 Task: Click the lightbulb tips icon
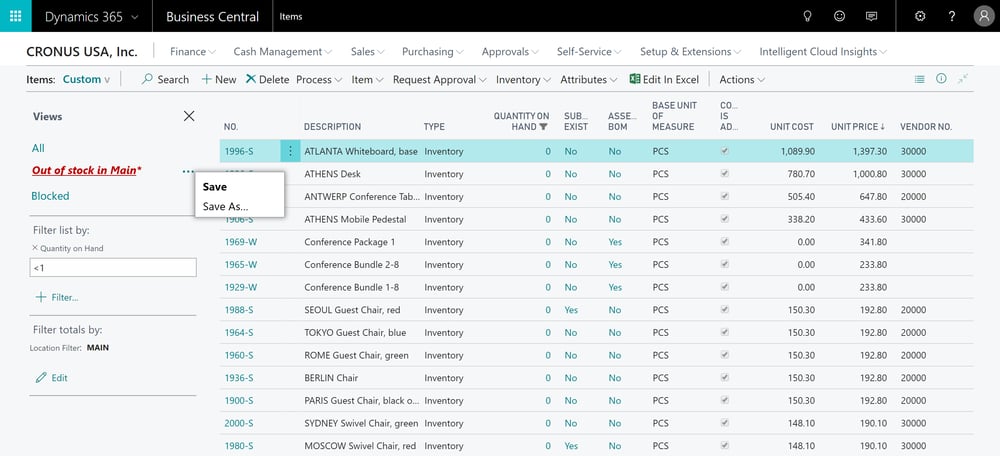[x=807, y=17]
